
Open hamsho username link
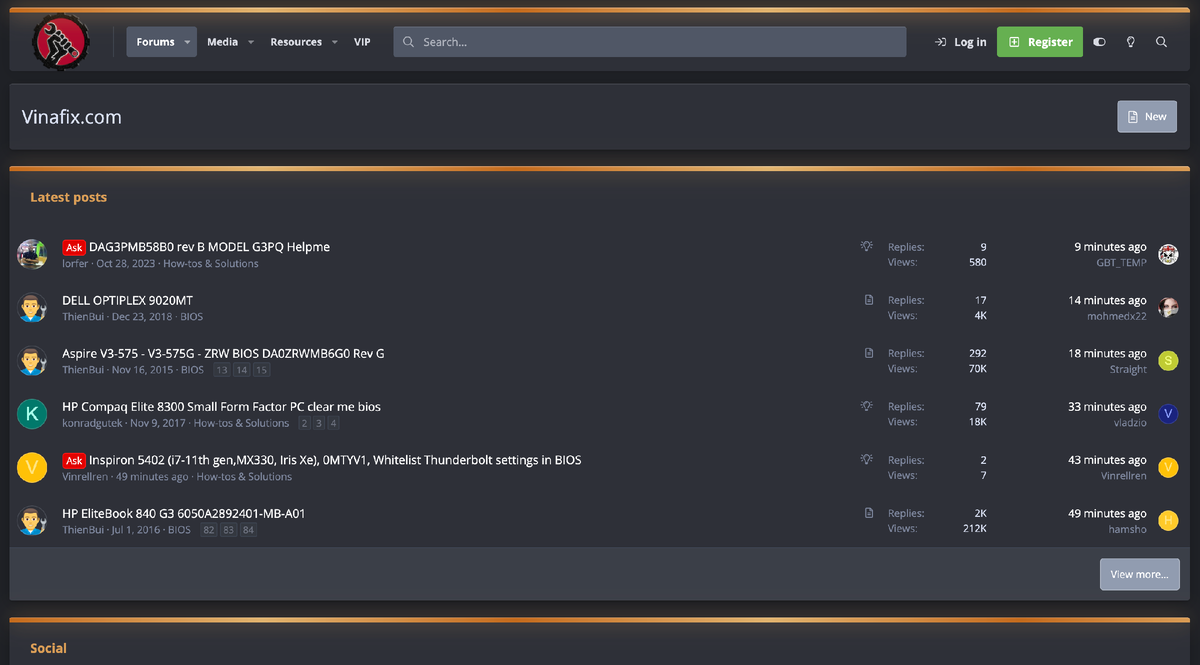(x=1128, y=529)
